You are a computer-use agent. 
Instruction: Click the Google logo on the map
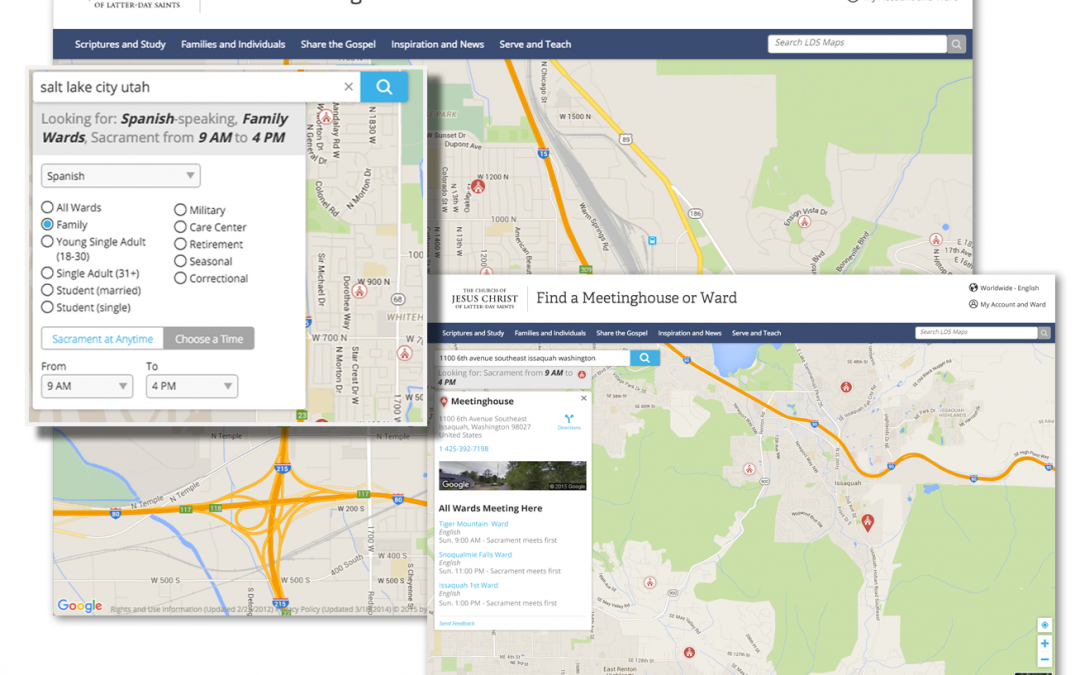click(x=78, y=605)
